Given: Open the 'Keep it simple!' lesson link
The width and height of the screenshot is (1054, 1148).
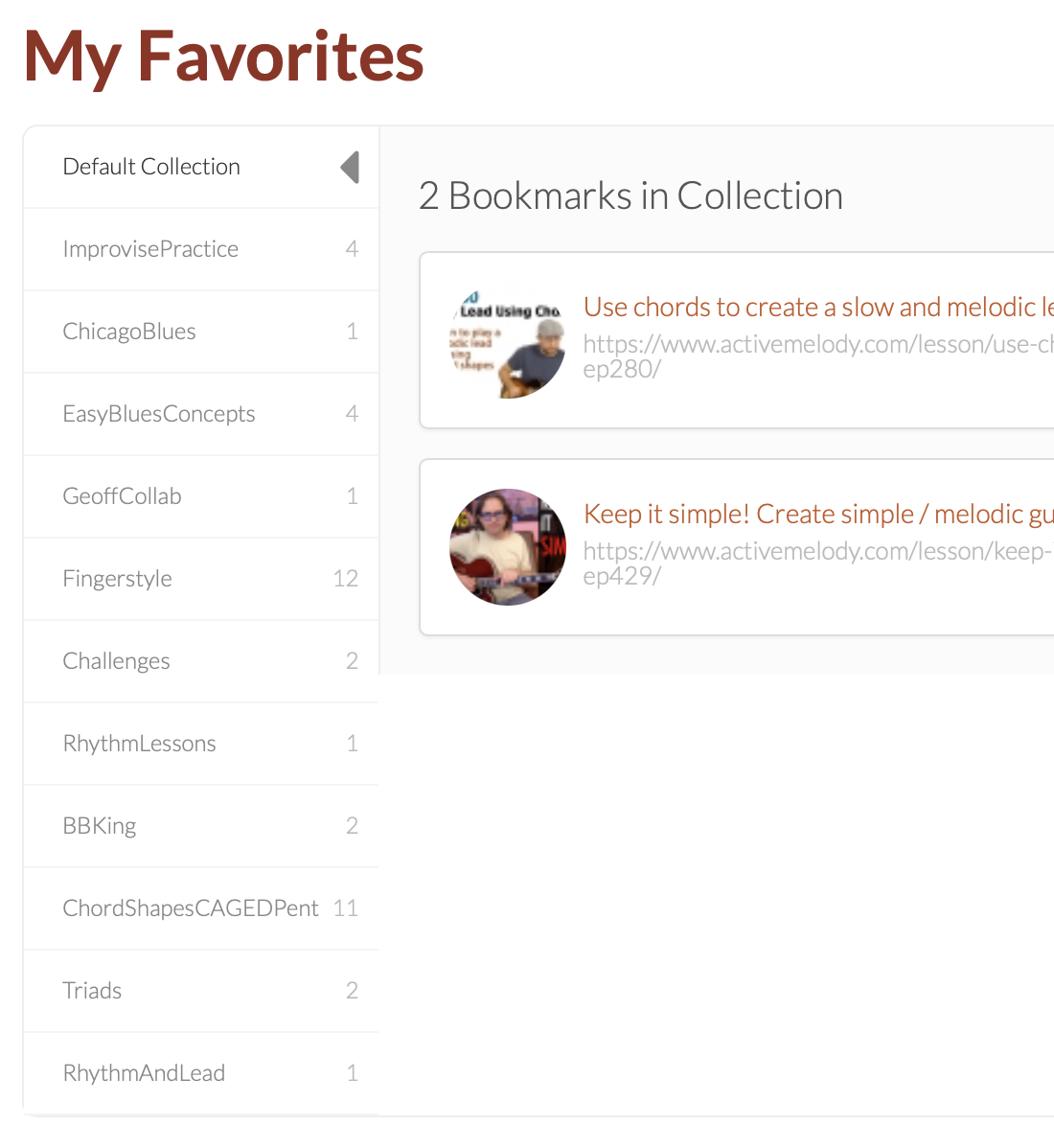Looking at the screenshot, I should click(818, 514).
